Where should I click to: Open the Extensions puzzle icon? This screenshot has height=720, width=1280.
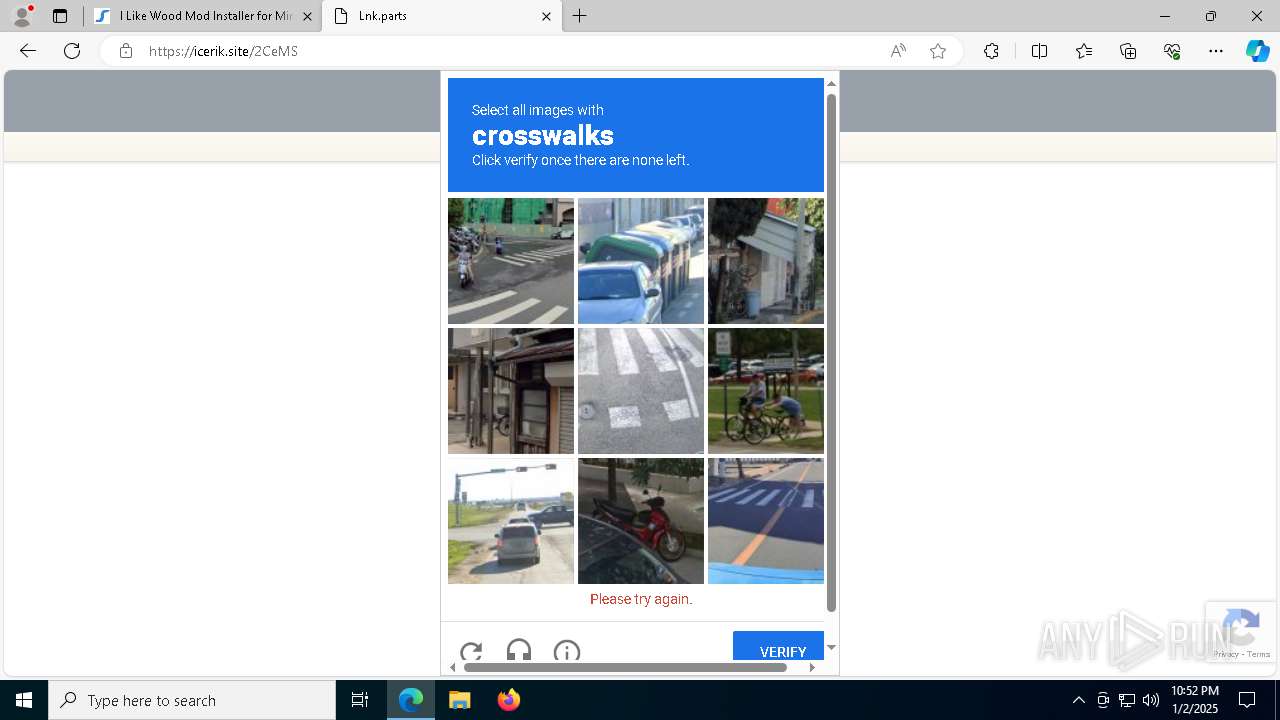[991, 51]
